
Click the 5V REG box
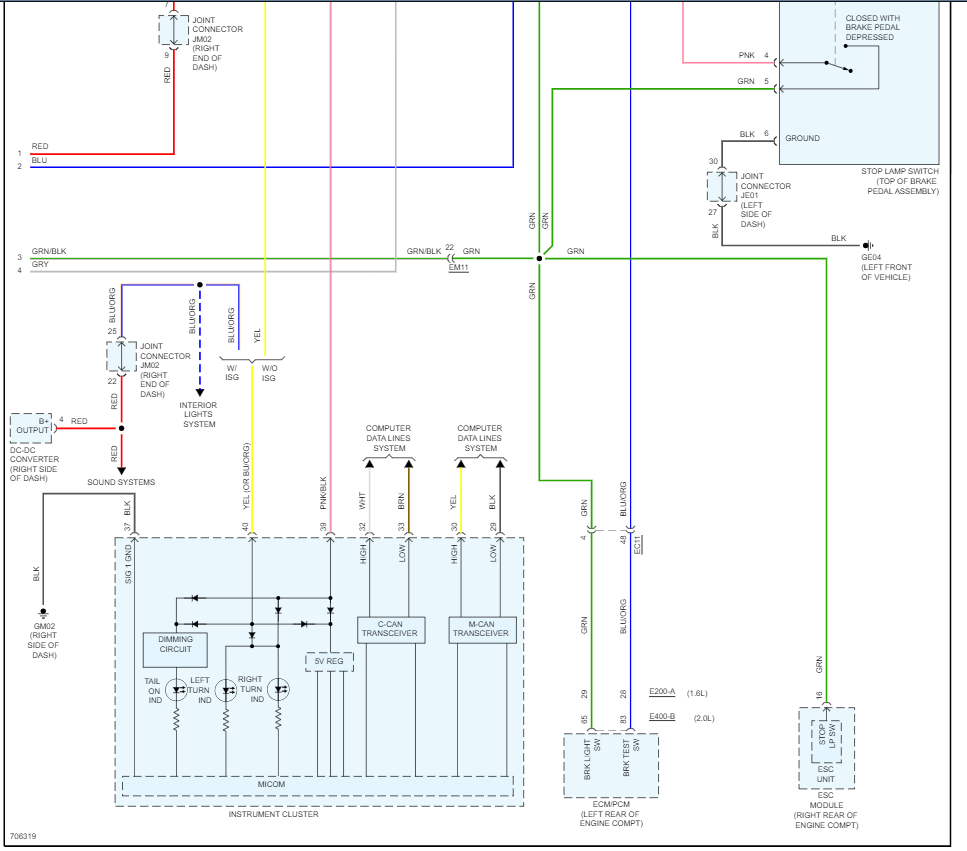pyautogui.click(x=329, y=662)
